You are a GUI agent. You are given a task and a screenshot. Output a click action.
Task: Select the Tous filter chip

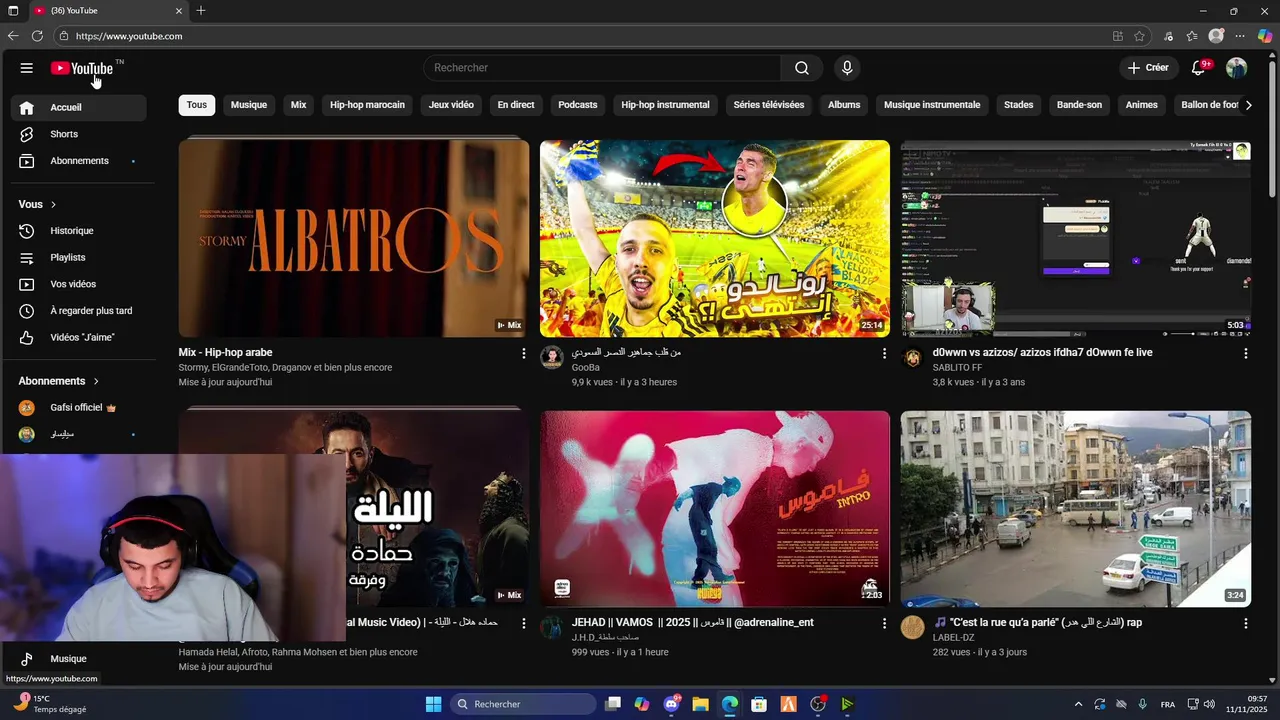[197, 105]
